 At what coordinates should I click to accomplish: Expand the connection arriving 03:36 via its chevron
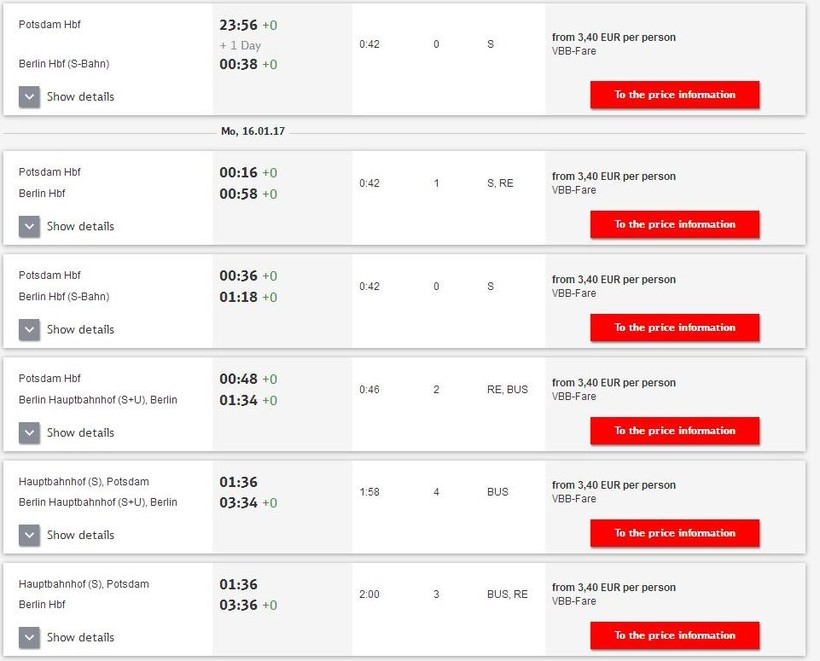pyautogui.click(x=29, y=637)
